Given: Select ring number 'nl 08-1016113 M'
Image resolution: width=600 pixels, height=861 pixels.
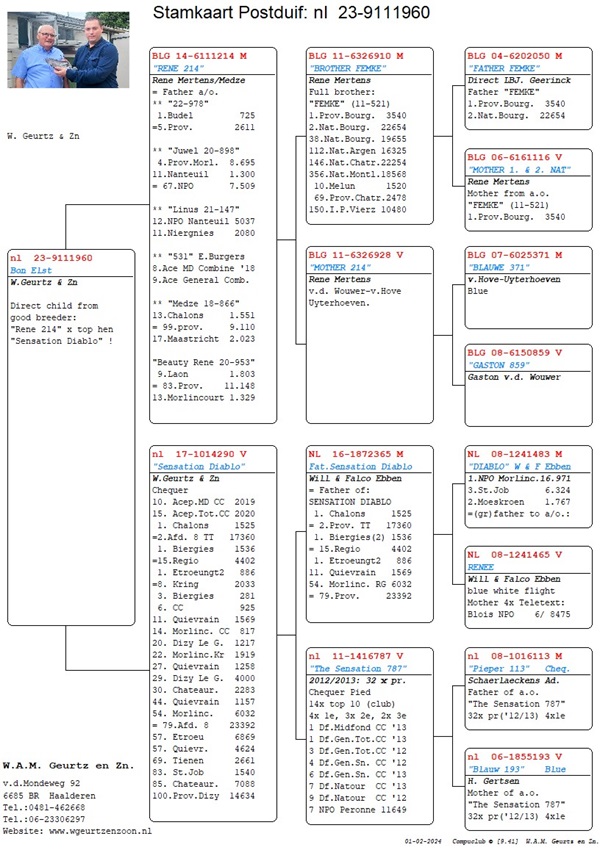Looking at the screenshot, I should (x=514, y=656).
